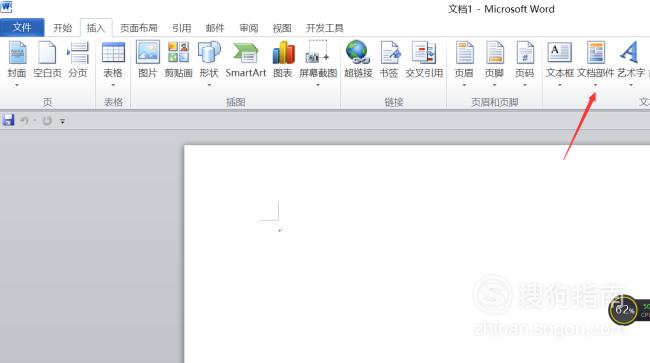
Task: Expand the table (表格) dropdown arrow
Action: pos(113,85)
